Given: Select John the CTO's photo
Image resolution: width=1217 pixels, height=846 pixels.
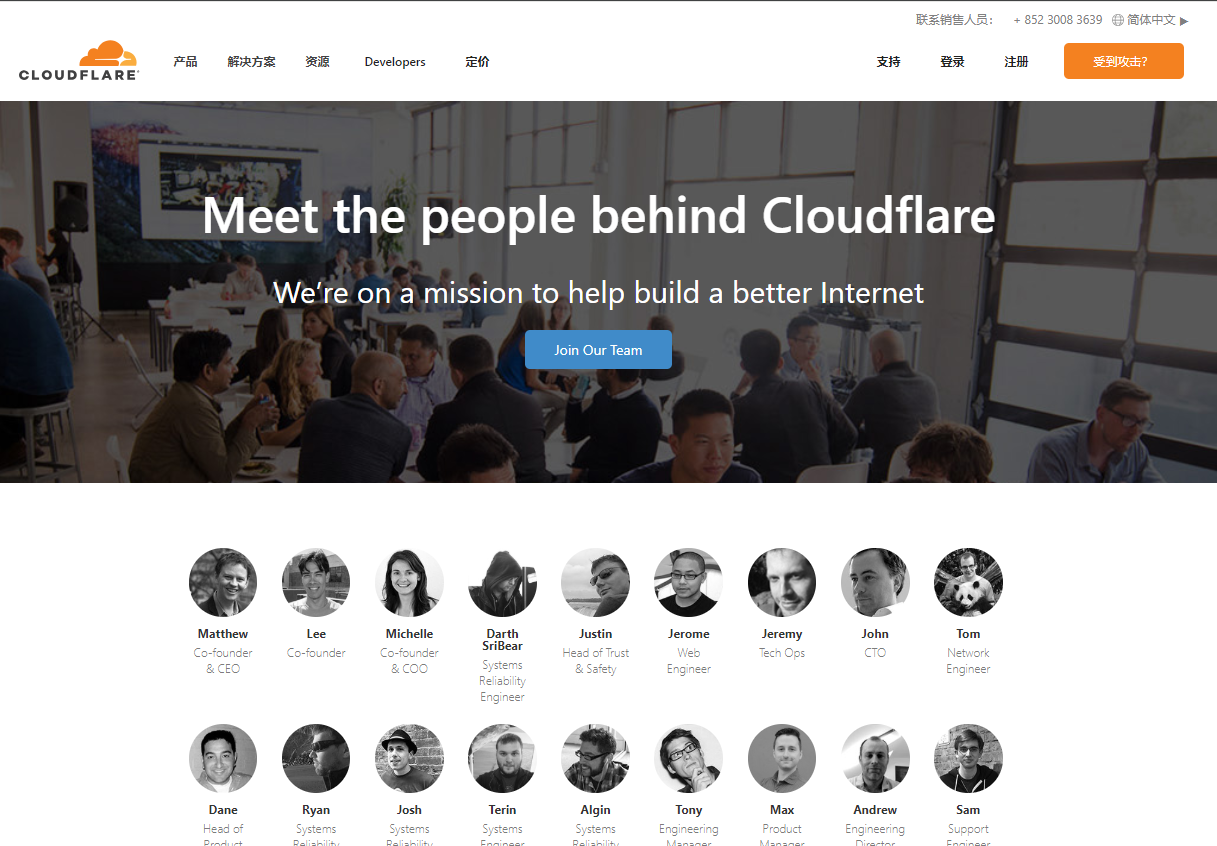Looking at the screenshot, I should 875,582.
